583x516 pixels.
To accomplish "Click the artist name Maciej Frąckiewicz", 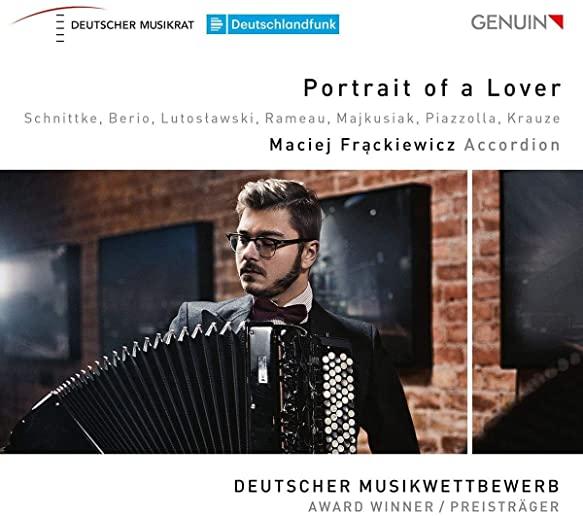I will 362,145.
